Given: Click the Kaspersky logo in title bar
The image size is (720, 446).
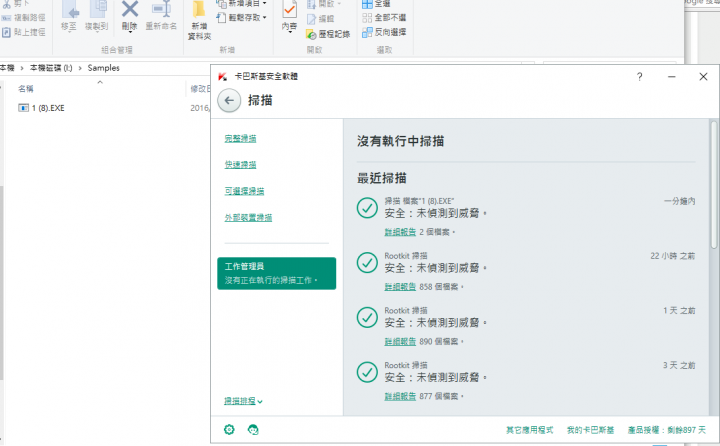Looking at the screenshot, I should pyautogui.click(x=223, y=76).
